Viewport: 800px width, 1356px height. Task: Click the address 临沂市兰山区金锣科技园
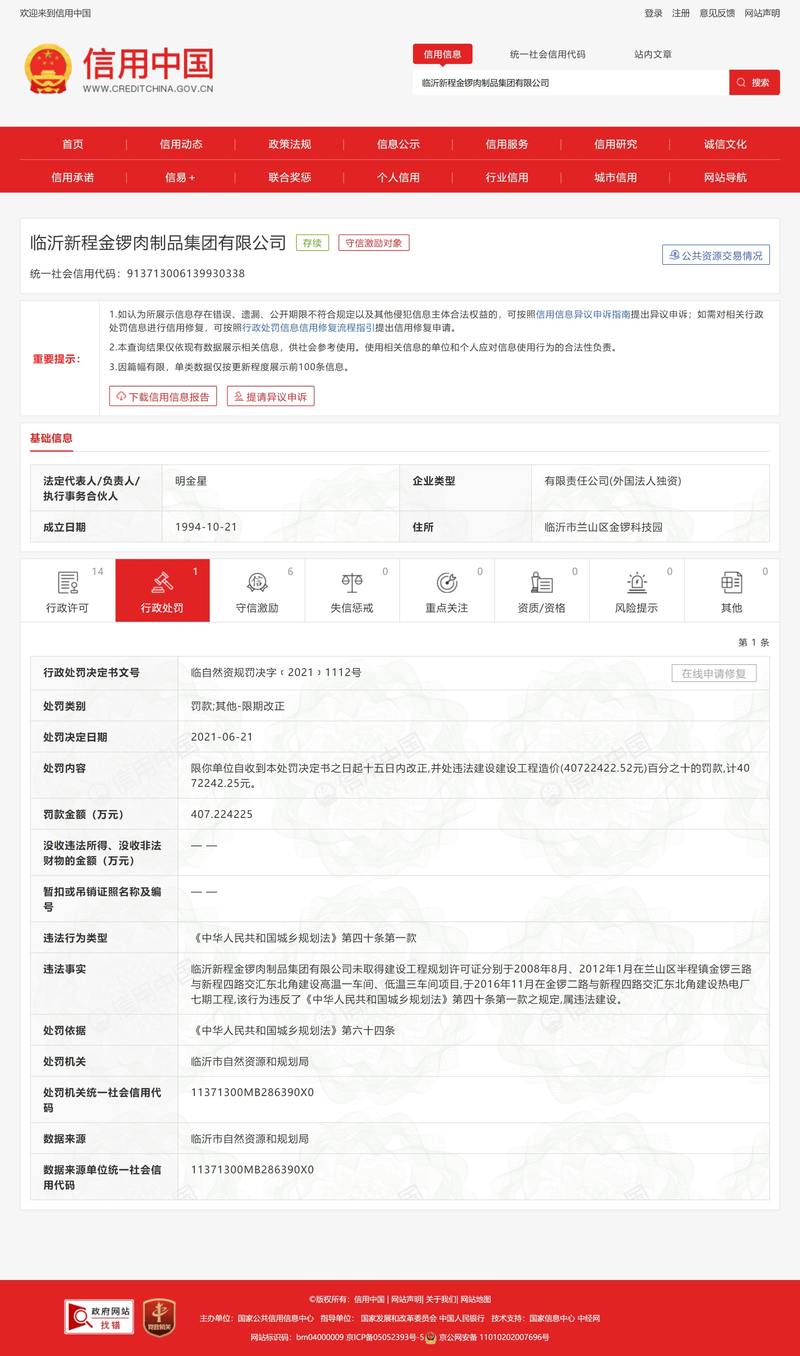pos(603,526)
